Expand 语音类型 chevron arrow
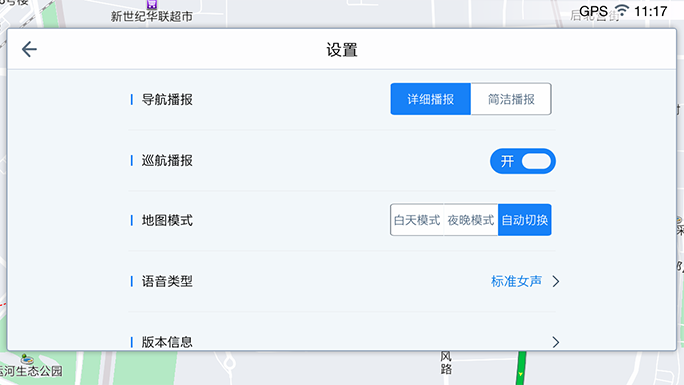The image size is (684, 385). 556,281
